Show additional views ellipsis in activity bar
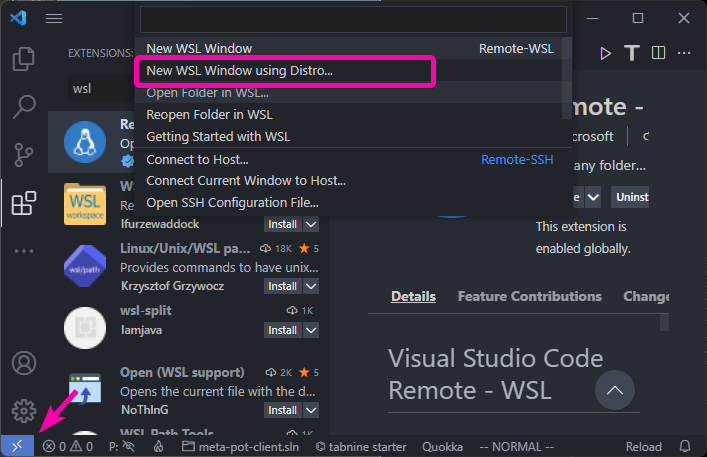This screenshot has width=707, height=457. [23, 251]
